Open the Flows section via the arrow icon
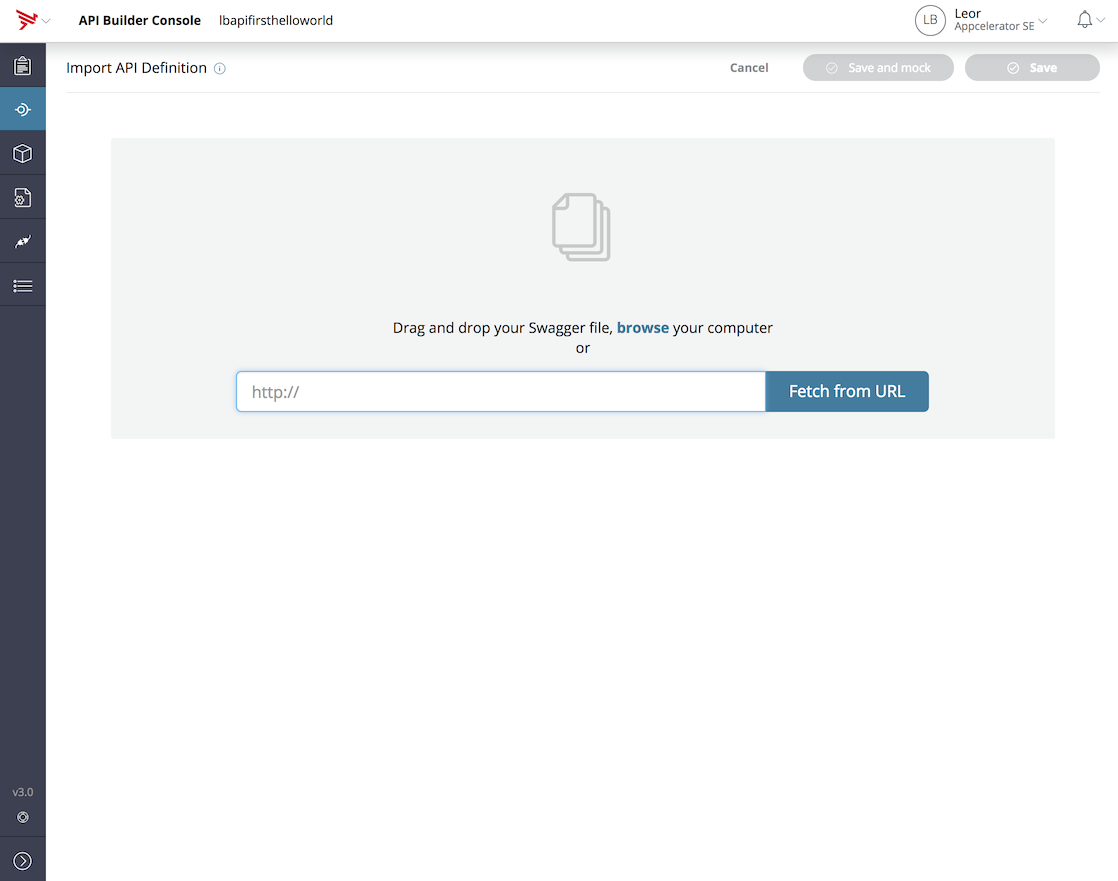Viewport: 1118px width, 881px height. click(x=22, y=240)
